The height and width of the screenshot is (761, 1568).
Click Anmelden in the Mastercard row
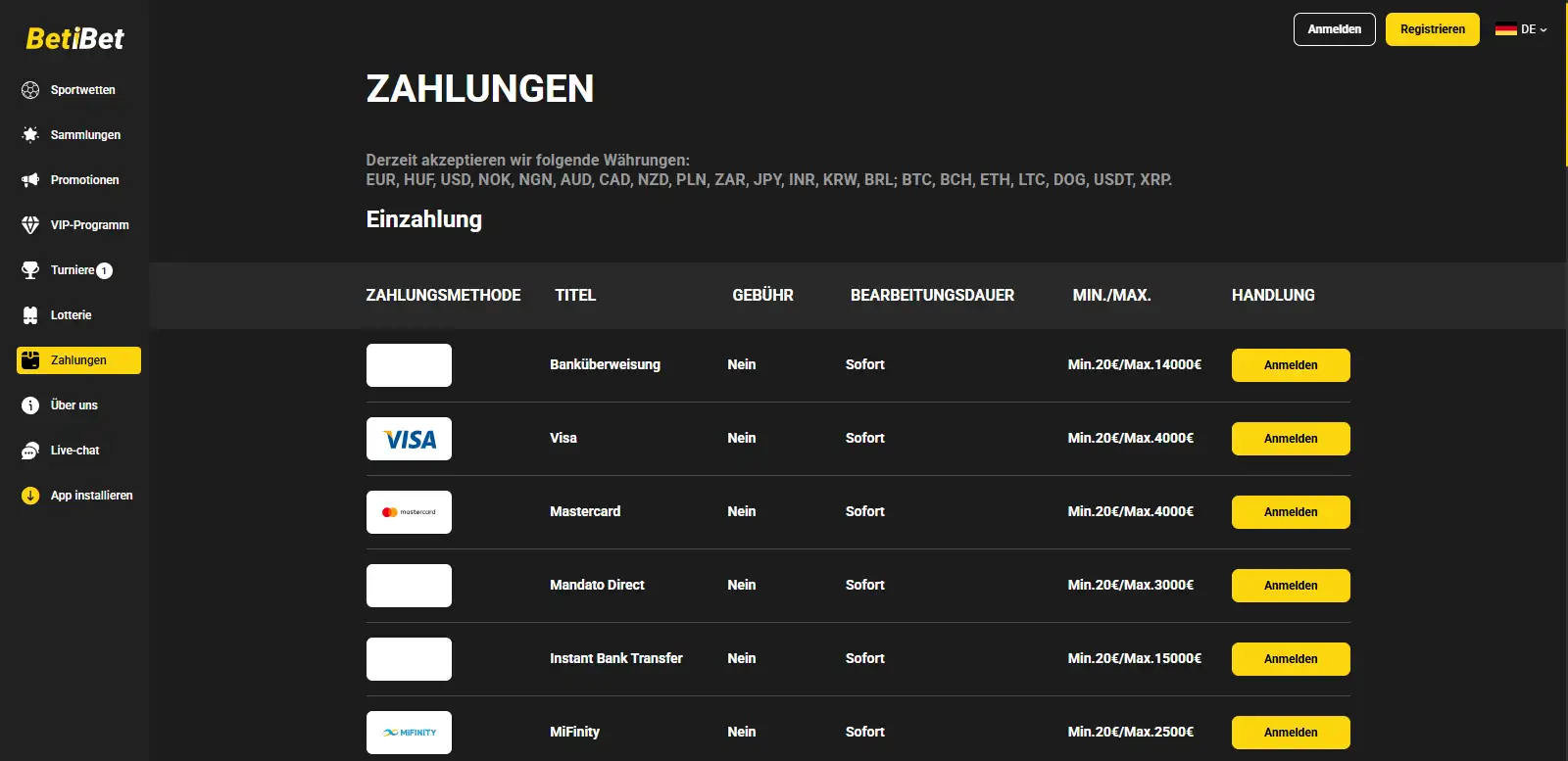click(1291, 512)
